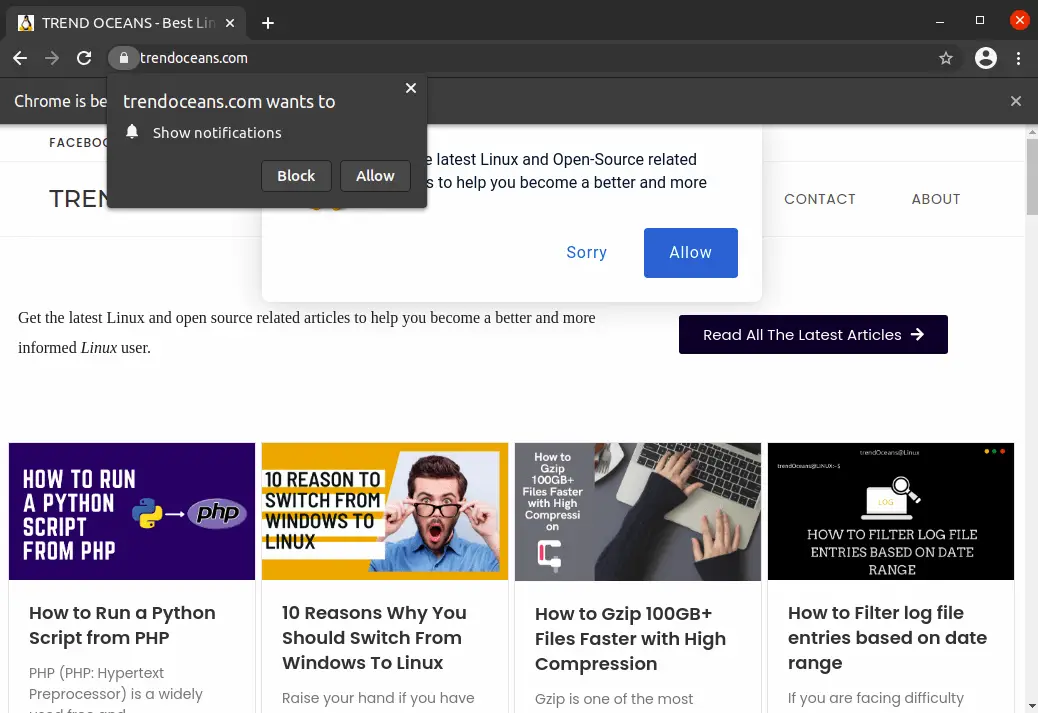Bookmark this page with the star icon
Viewport: 1038px width, 713px height.
[x=945, y=58]
